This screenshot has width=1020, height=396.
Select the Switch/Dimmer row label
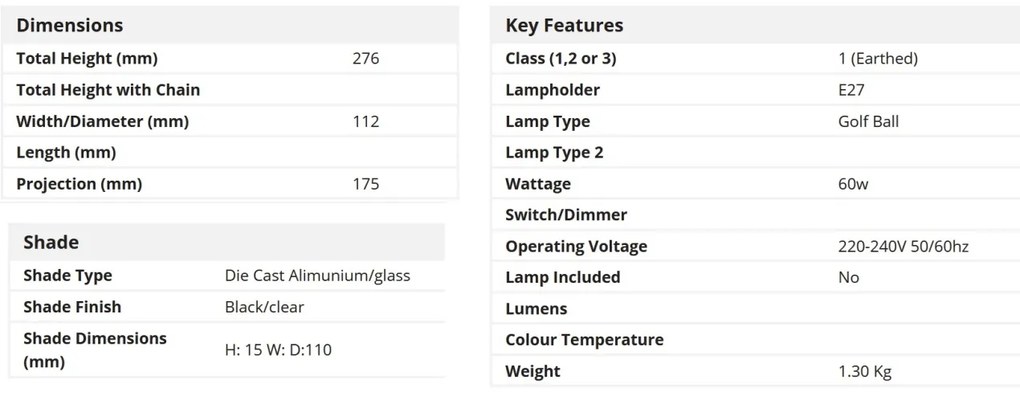566,215
